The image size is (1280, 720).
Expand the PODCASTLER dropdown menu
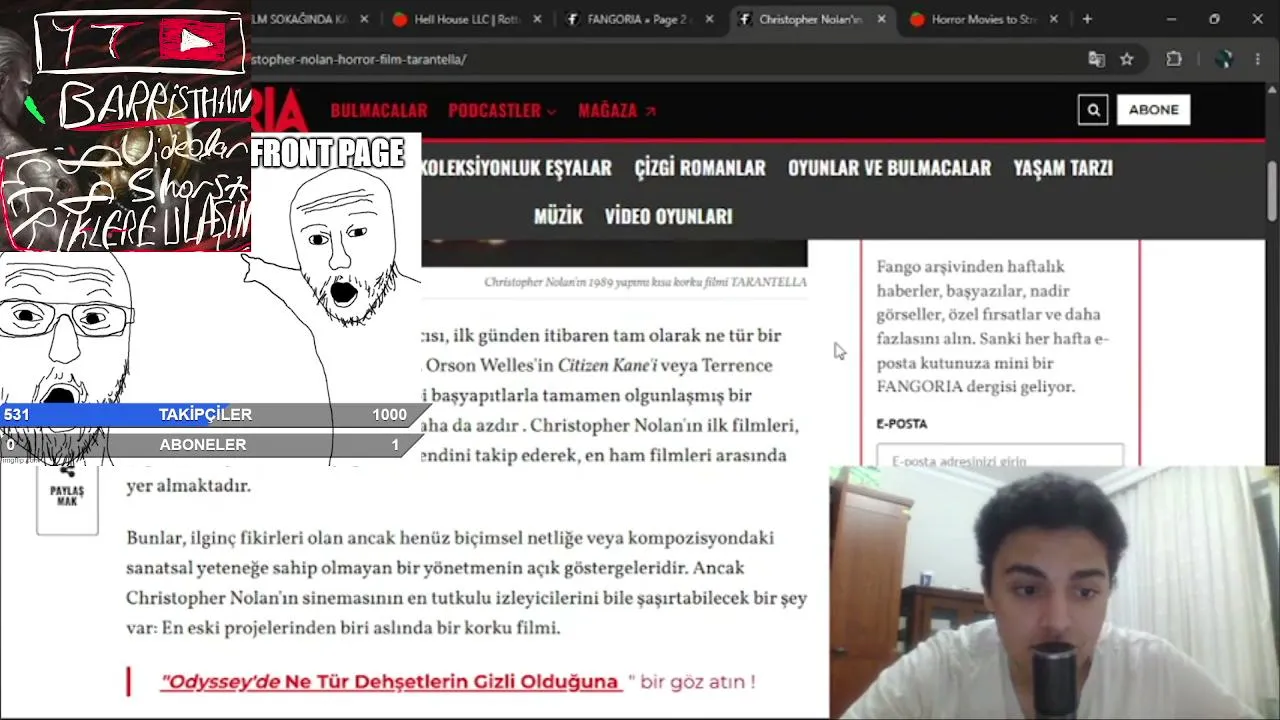pyautogui.click(x=502, y=111)
